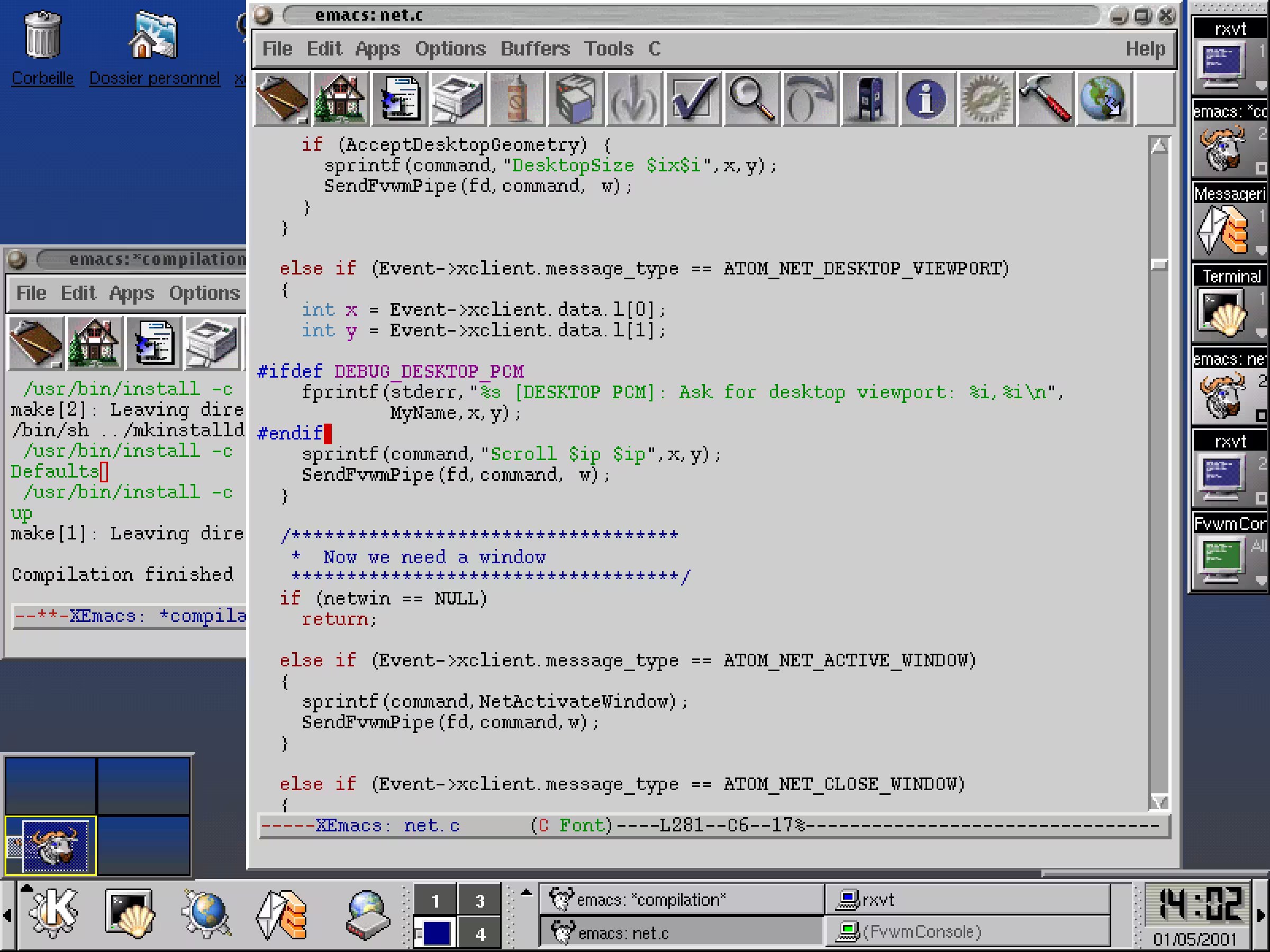The height and width of the screenshot is (952, 1270).
Task: Open a file with the clipboard toolbar icon
Action: 283,99
